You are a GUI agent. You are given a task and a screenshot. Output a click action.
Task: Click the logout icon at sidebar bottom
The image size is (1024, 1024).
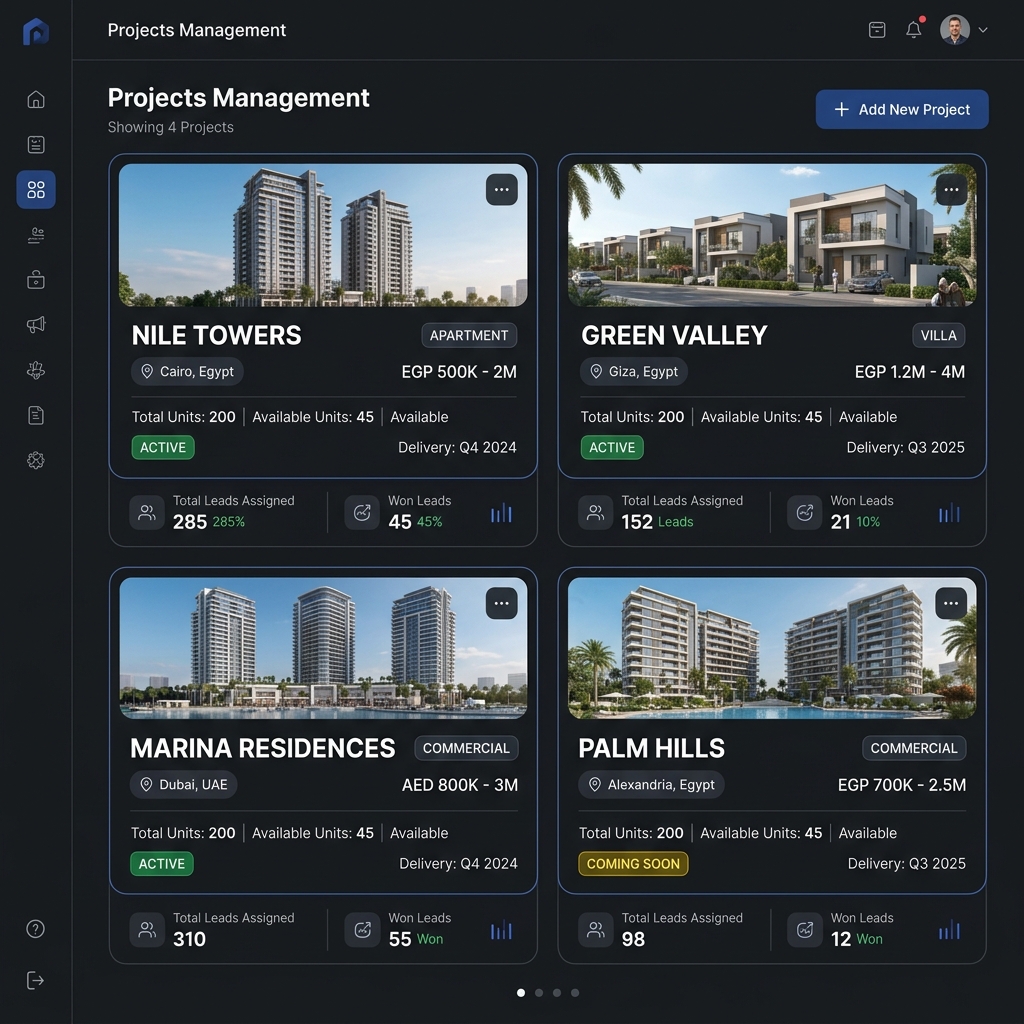coord(35,980)
